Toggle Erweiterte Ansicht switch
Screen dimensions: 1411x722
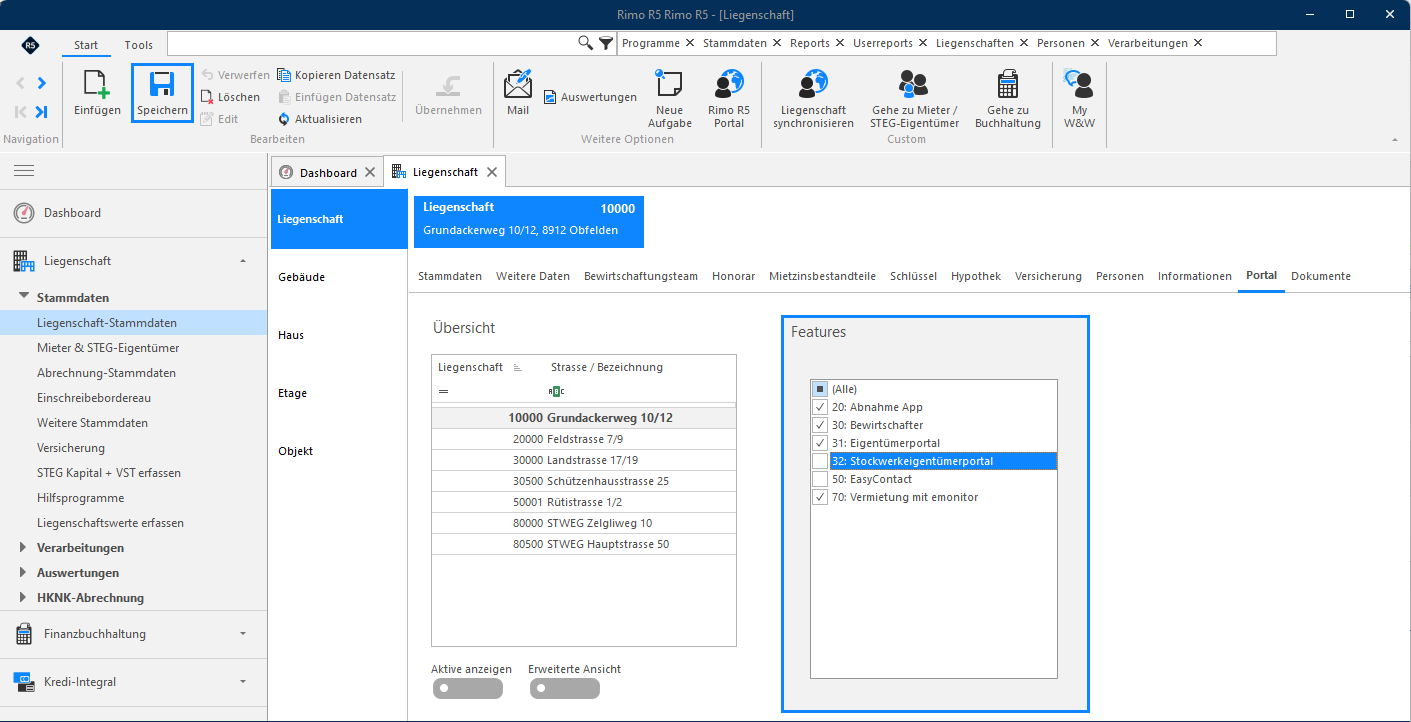[564, 688]
